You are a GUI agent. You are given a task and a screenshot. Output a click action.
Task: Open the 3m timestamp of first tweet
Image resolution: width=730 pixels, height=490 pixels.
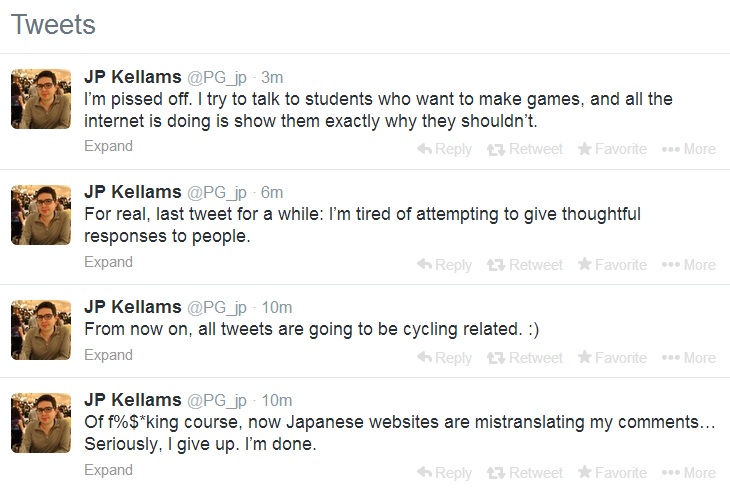coord(273,76)
